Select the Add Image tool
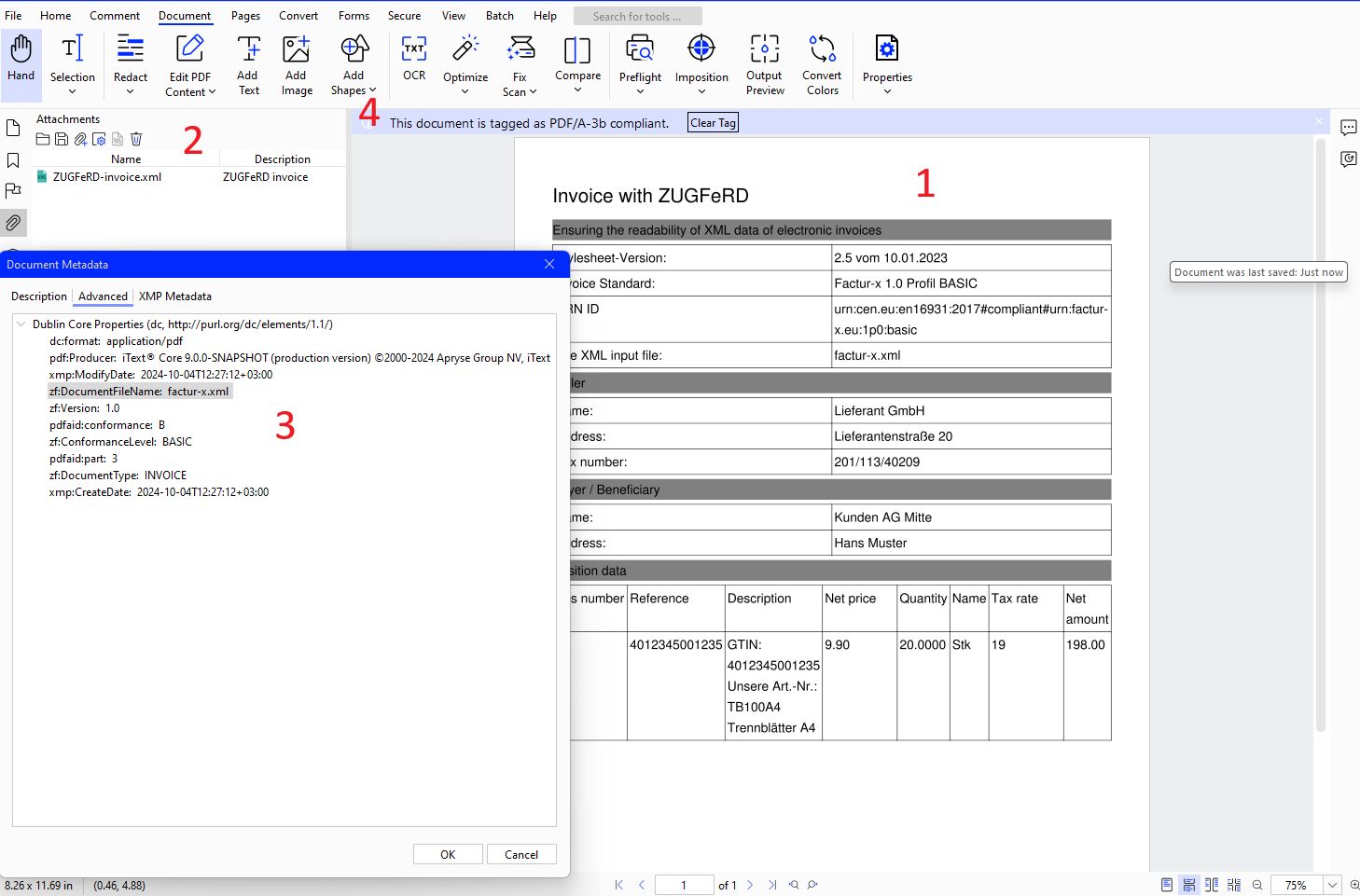The width and height of the screenshot is (1360, 896). (296, 64)
